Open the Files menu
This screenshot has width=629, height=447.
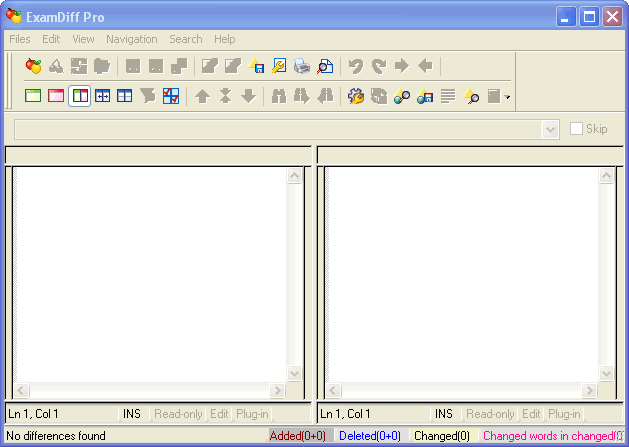20,39
